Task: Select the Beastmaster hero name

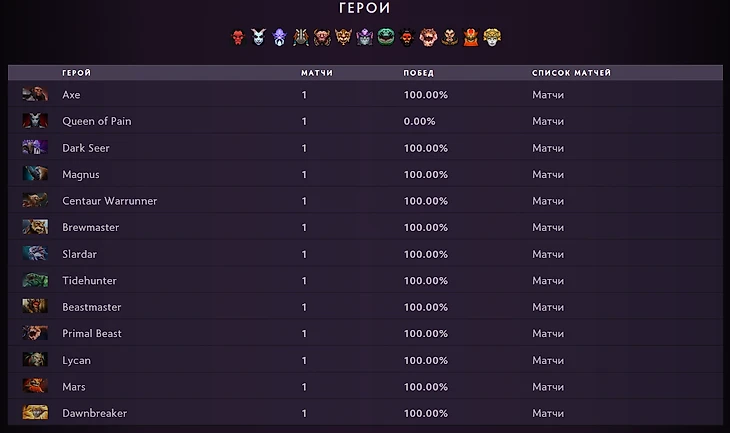Action: pyautogui.click(x=92, y=307)
